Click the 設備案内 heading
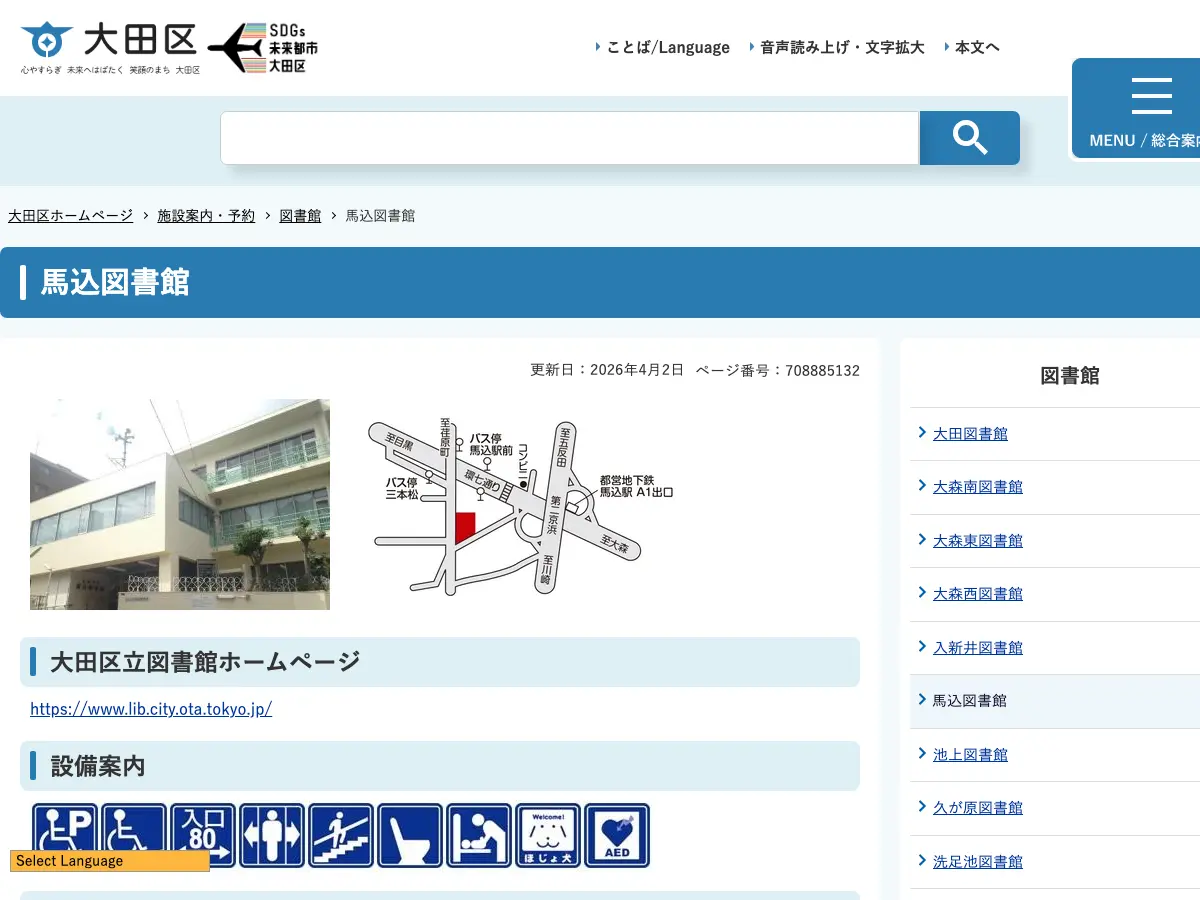The height and width of the screenshot is (900, 1200). (98, 766)
